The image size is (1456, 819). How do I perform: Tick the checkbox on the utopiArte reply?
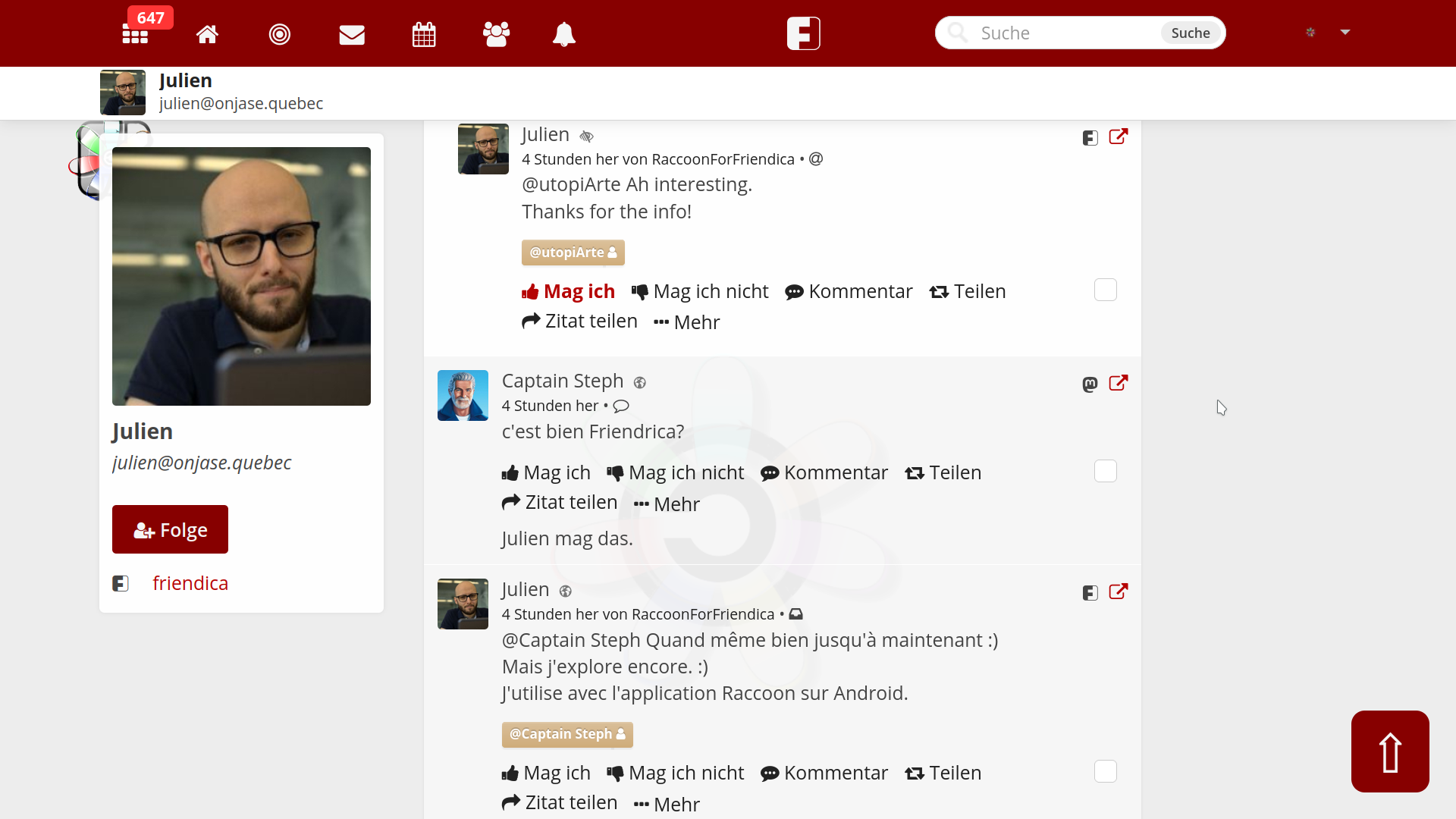pos(1106,290)
